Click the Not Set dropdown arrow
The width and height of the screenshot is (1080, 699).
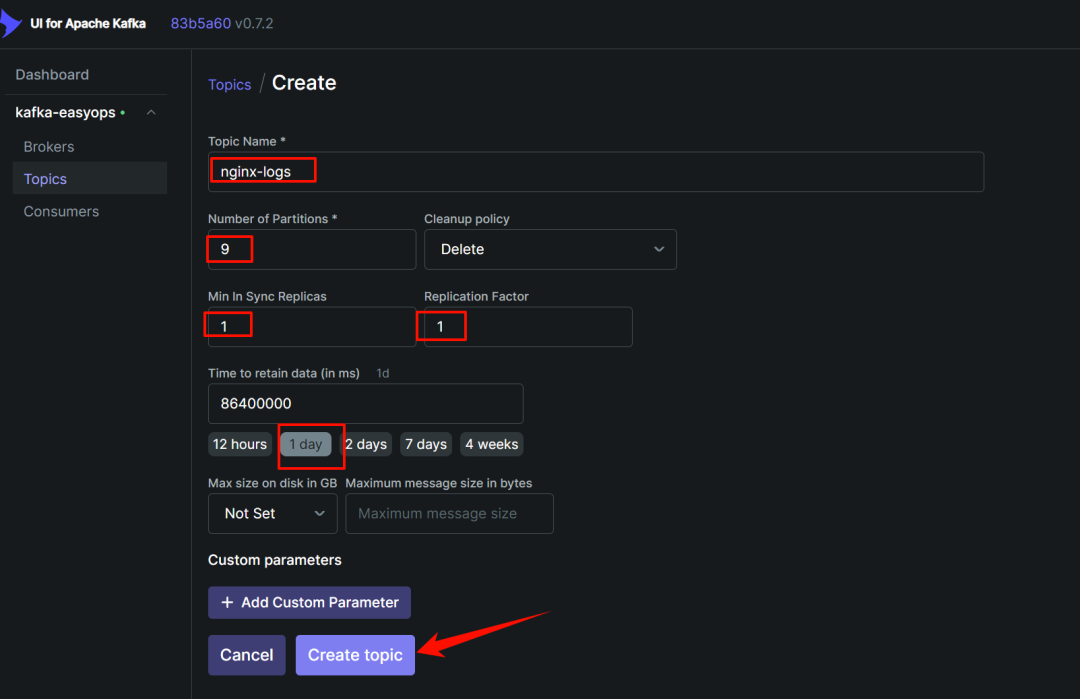[x=320, y=513]
